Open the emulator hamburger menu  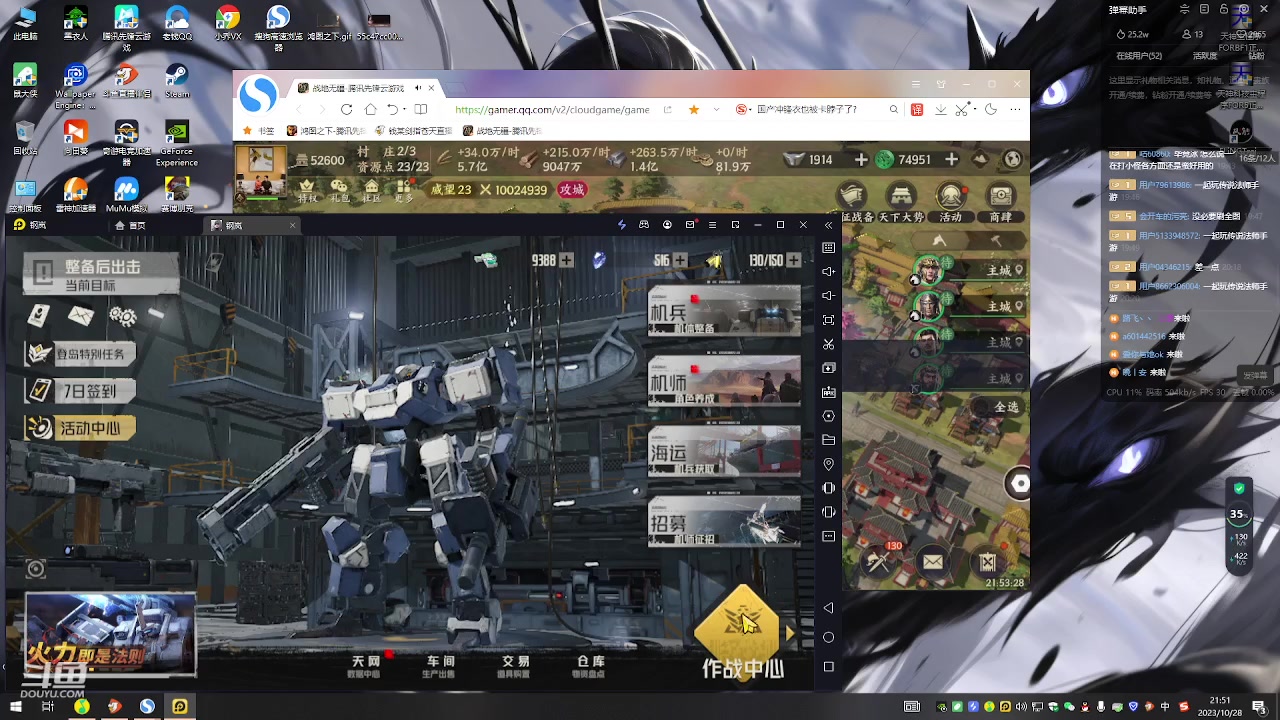[712, 225]
